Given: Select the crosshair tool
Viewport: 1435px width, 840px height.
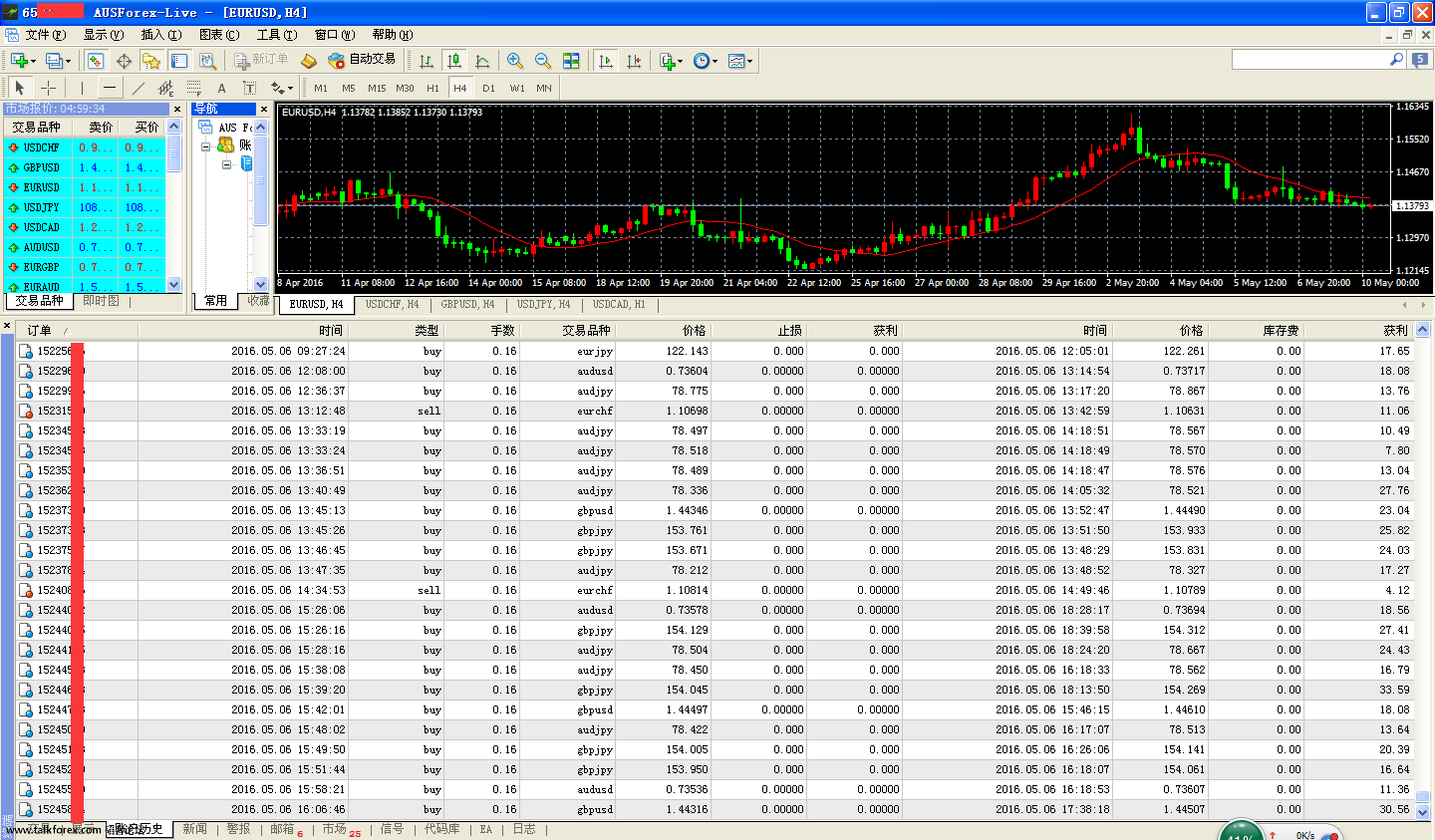Looking at the screenshot, I should [x=48, y=88].
